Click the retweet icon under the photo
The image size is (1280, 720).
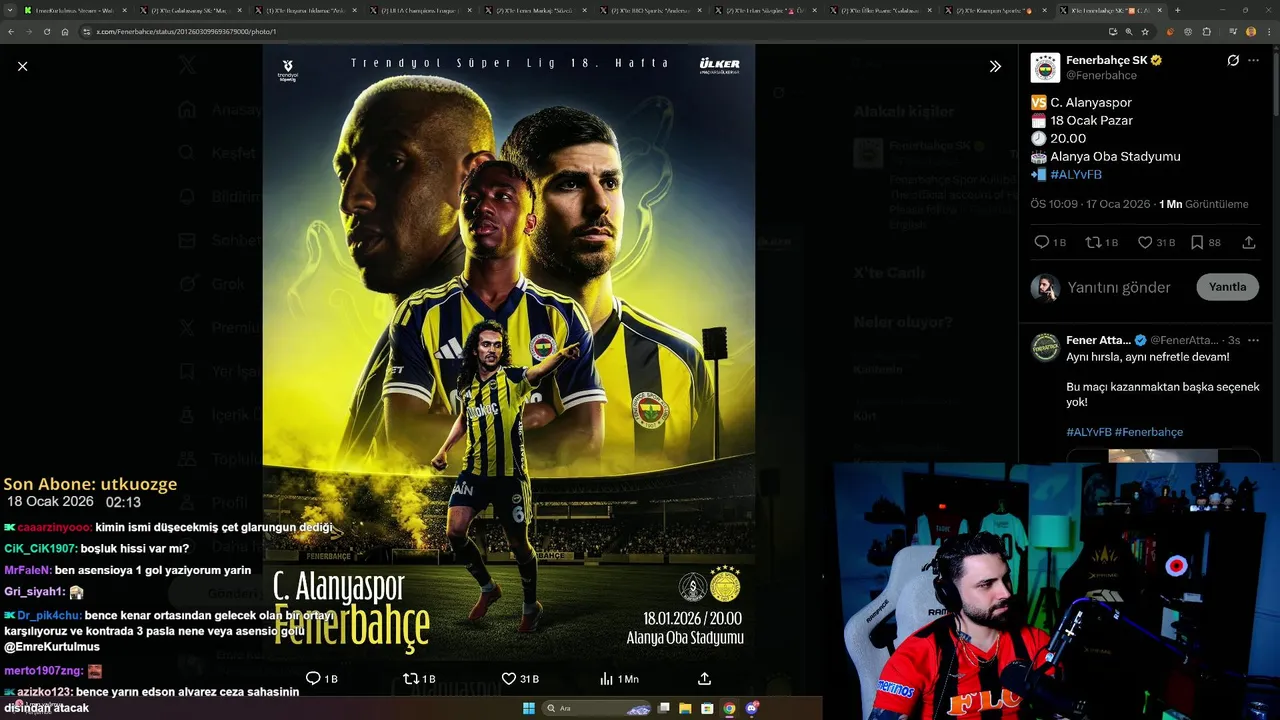[x=410, y=678]
